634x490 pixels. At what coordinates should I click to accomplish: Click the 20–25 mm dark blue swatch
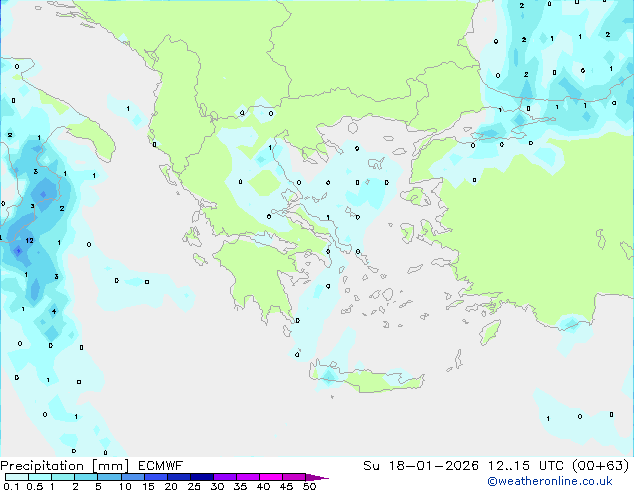[179, 477]
